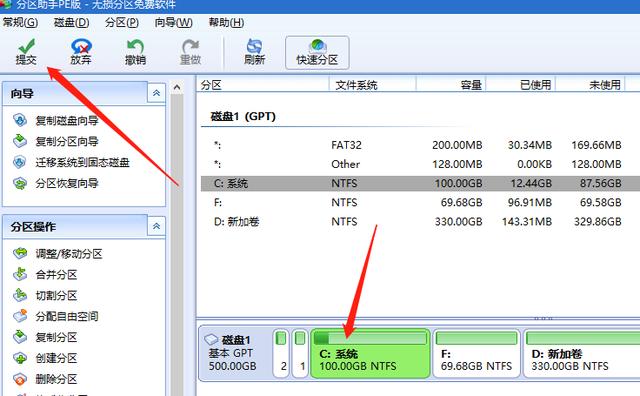Screen dimensions: 640x396
Task: Choose 调整/移动分区 operation
Action: point(69,254)
